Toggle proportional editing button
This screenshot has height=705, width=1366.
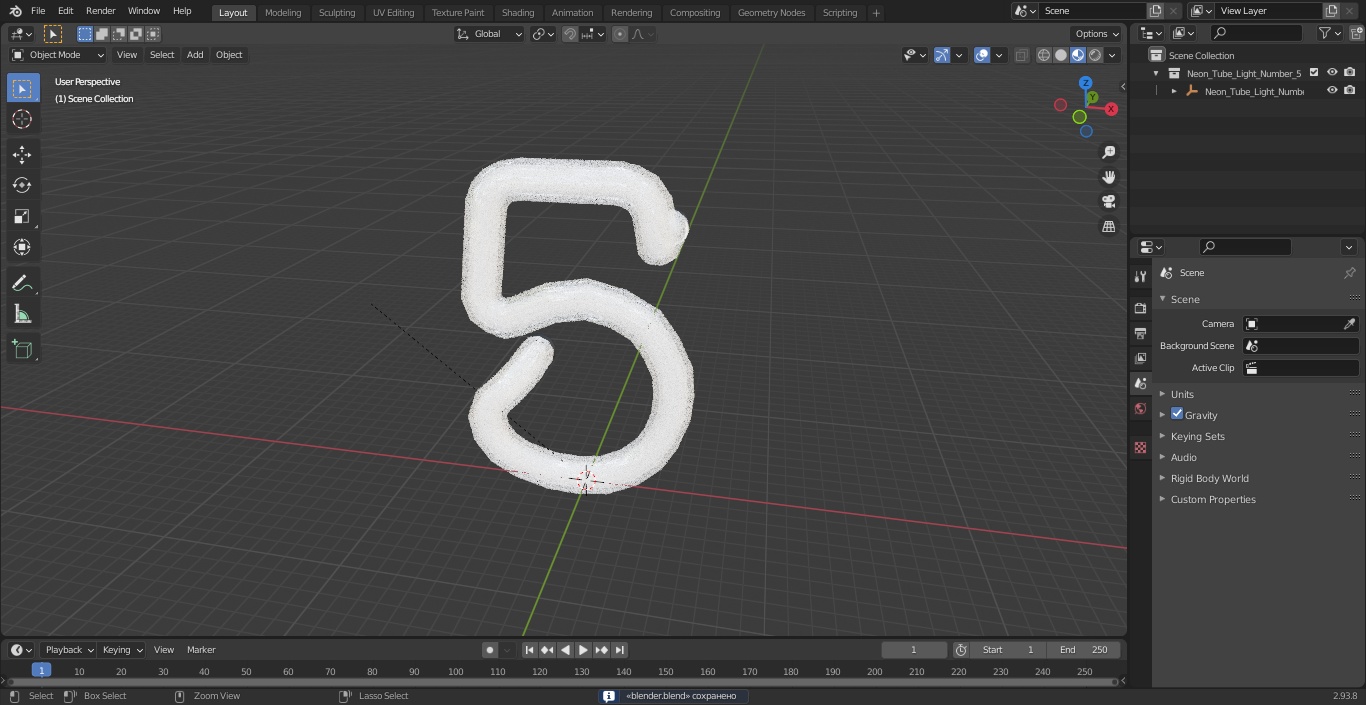pos(620,34)
